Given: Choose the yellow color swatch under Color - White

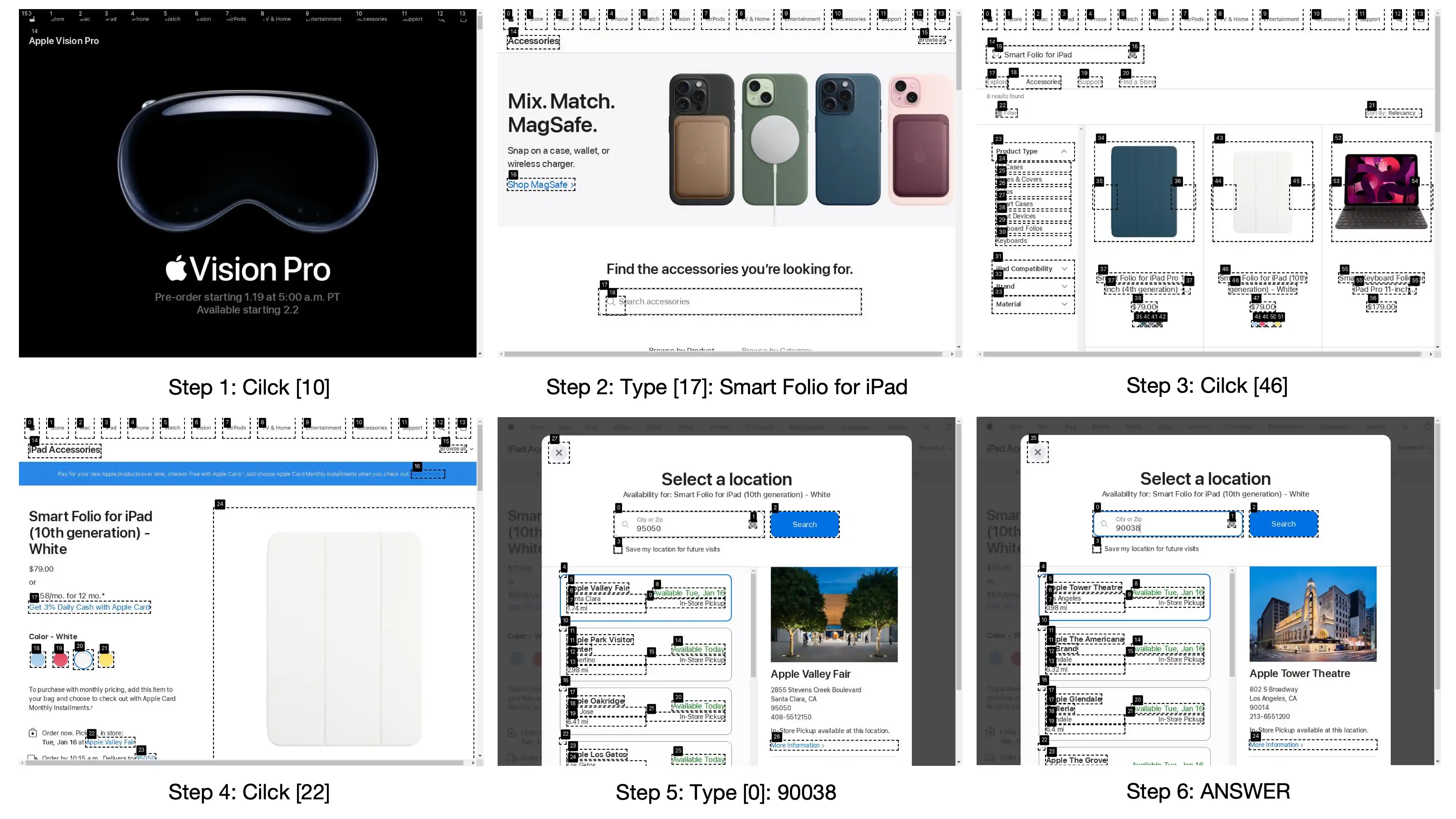Looking at the screenshot, I should [x=106, y=660].
